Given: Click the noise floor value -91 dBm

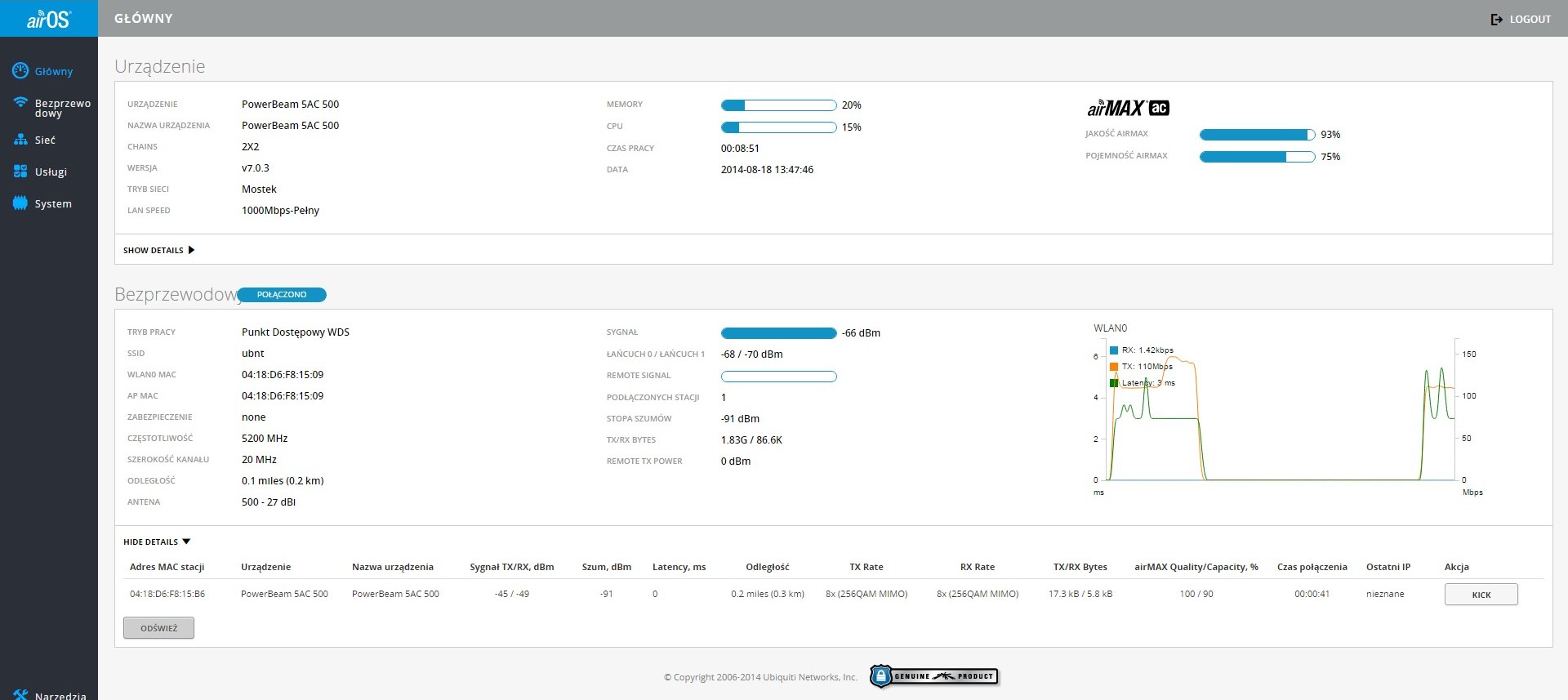Looking at the screenshot, I should (740, 419).
